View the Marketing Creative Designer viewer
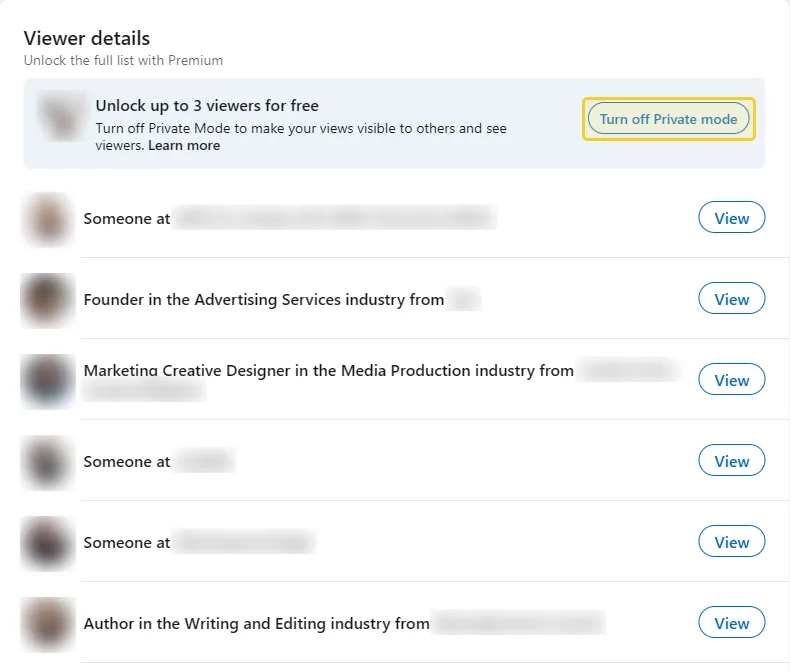 (x=732, y=379)
